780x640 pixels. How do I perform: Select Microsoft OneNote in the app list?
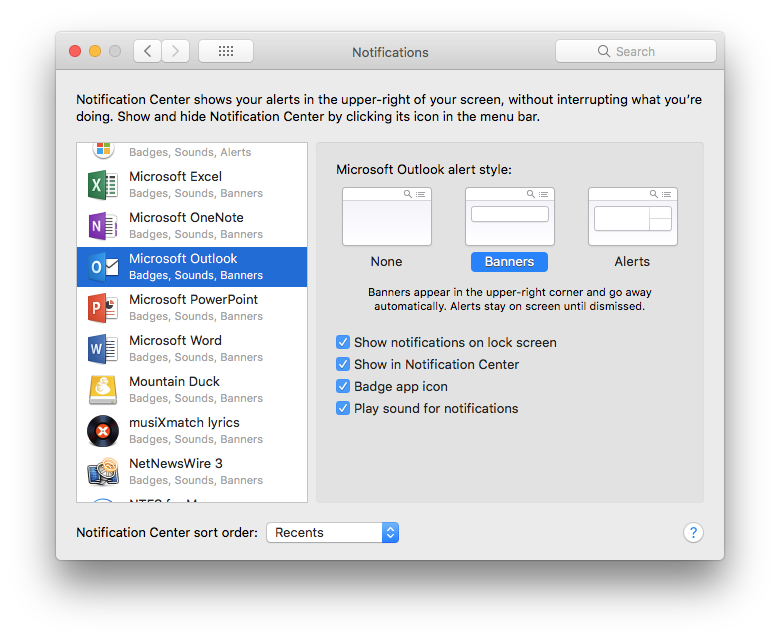pyautogui.click(x=192, y=226)
